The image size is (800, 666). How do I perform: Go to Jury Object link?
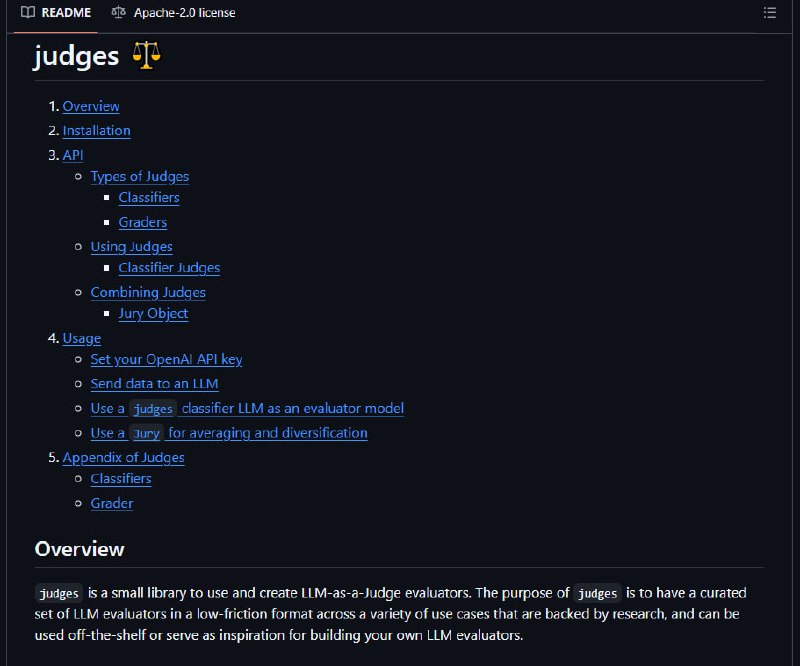point(154,313)
